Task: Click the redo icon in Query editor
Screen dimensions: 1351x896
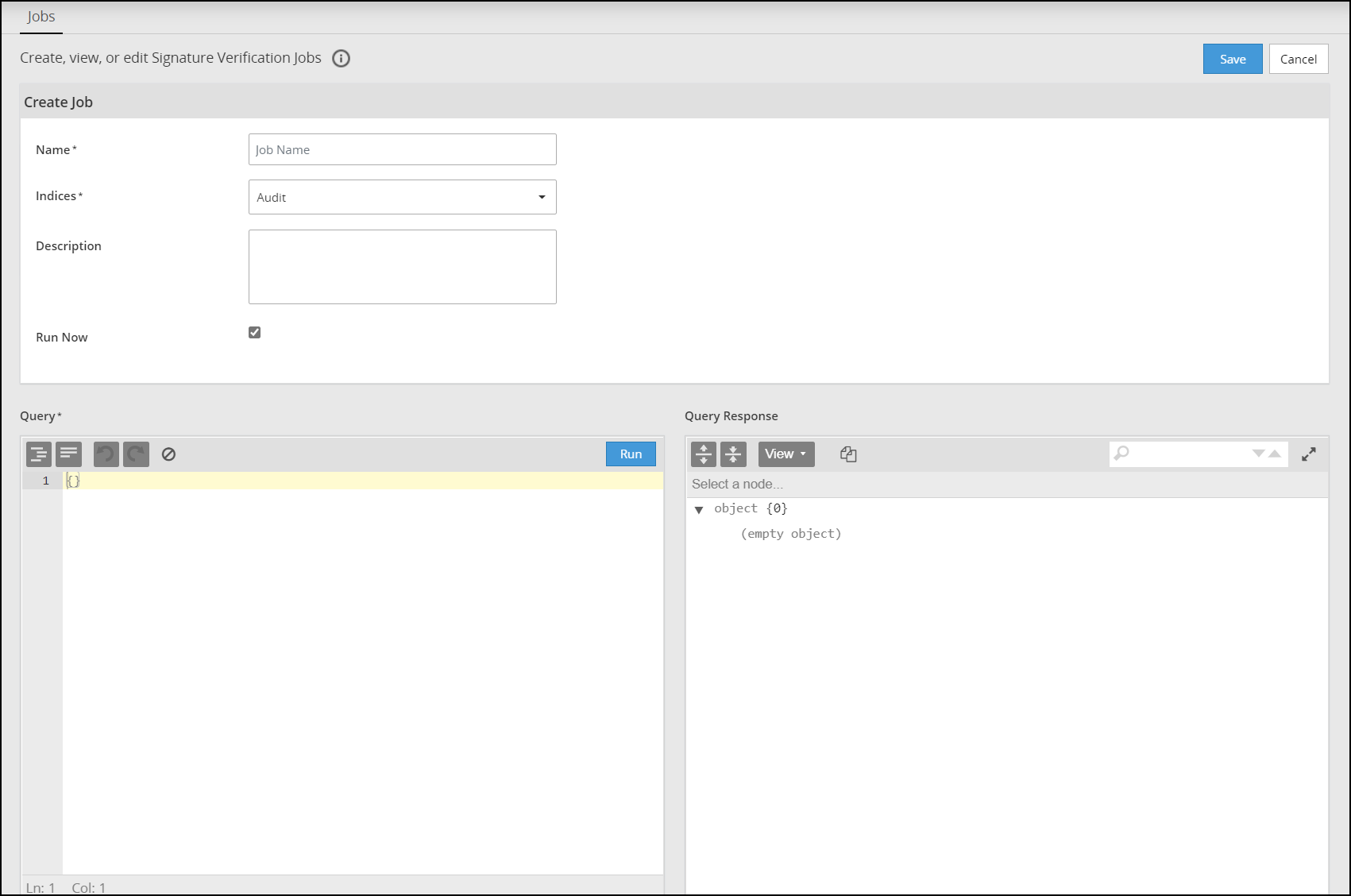Action: (136, 454)
